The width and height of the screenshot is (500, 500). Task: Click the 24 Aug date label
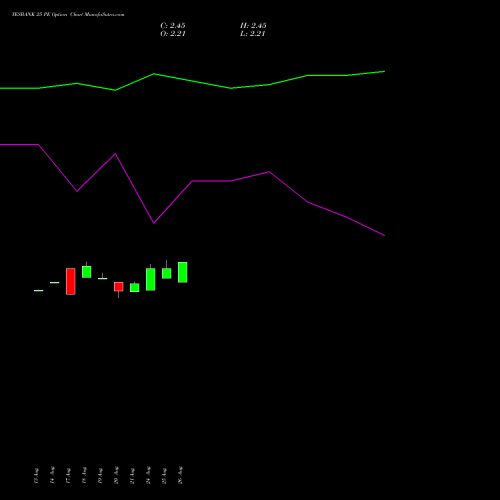coord(148,475)
